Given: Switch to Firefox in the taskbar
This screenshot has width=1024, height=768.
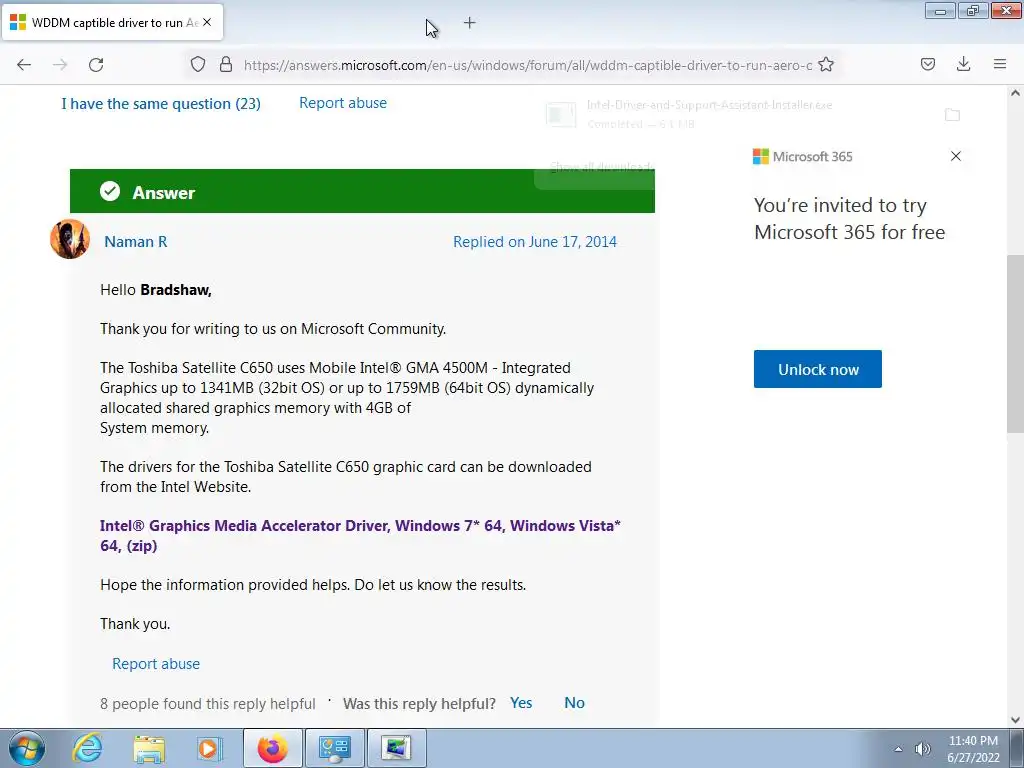Looking at the screenshot, I should coord(272,748).
